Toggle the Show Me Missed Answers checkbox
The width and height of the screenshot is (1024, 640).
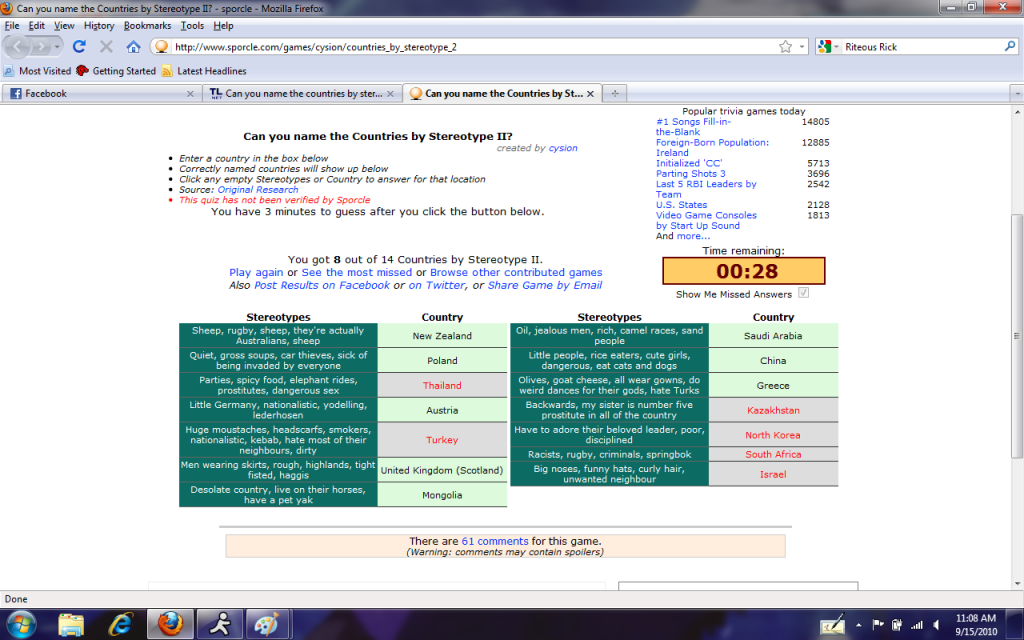point(803,294)
